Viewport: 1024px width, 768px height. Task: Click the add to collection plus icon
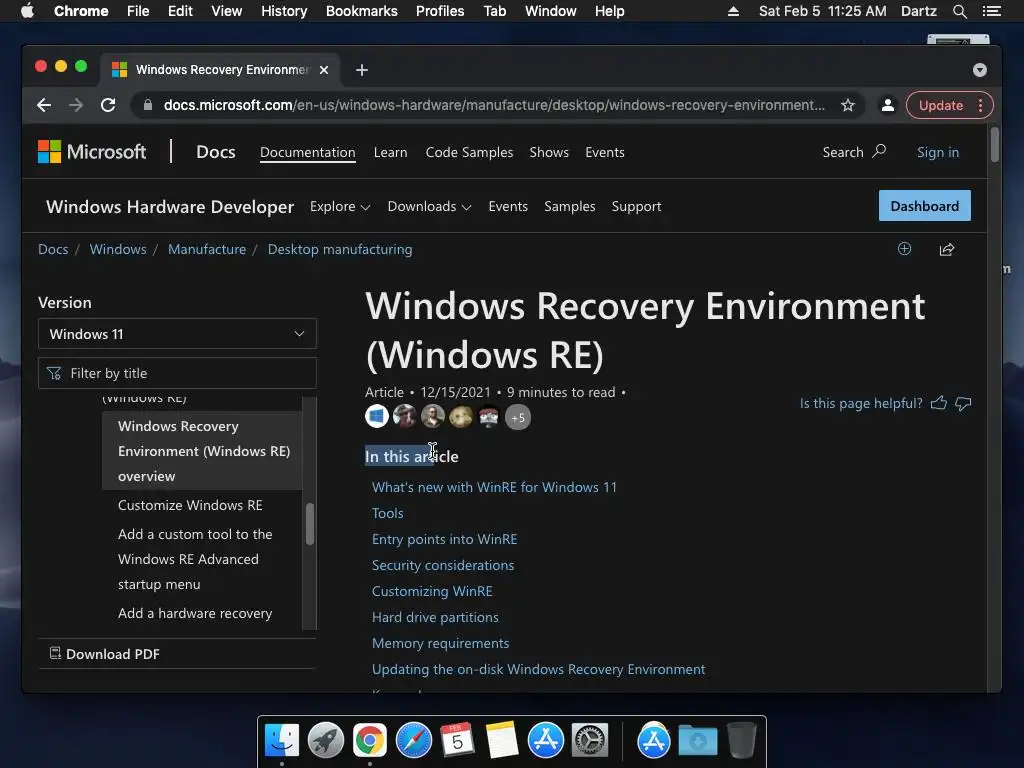tap(904, 249)
